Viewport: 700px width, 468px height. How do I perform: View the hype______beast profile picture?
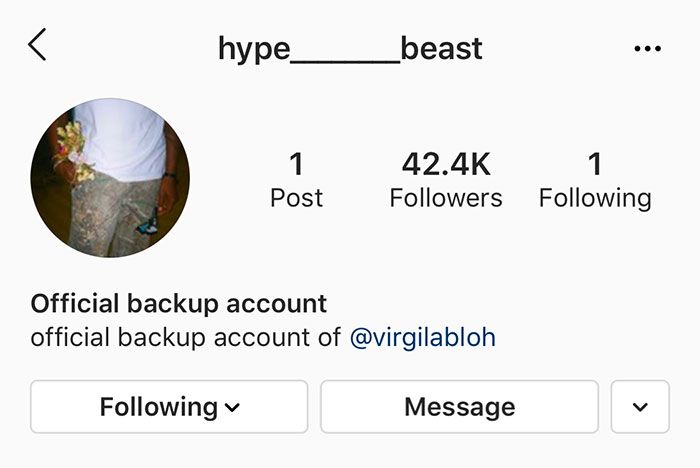(110, 178)
